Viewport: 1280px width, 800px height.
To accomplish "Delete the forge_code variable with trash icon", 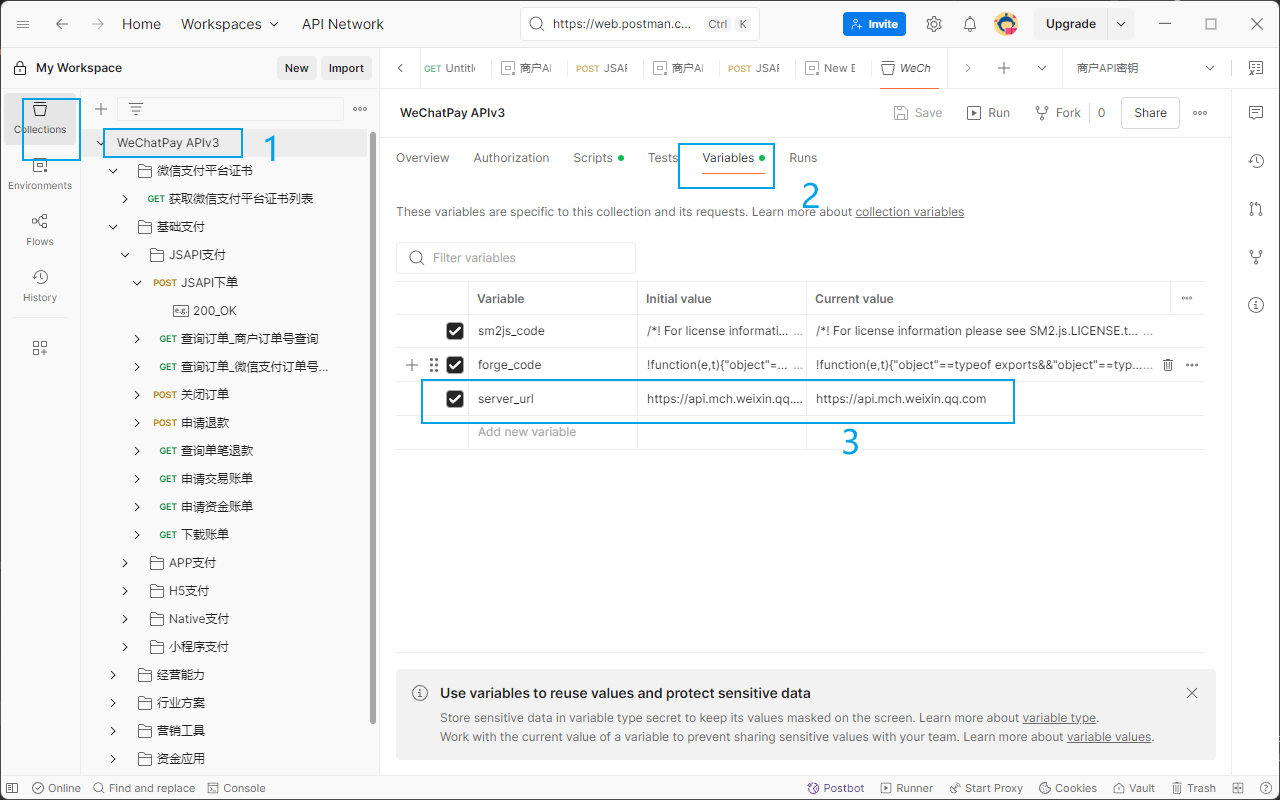I will click(1168, 365).
